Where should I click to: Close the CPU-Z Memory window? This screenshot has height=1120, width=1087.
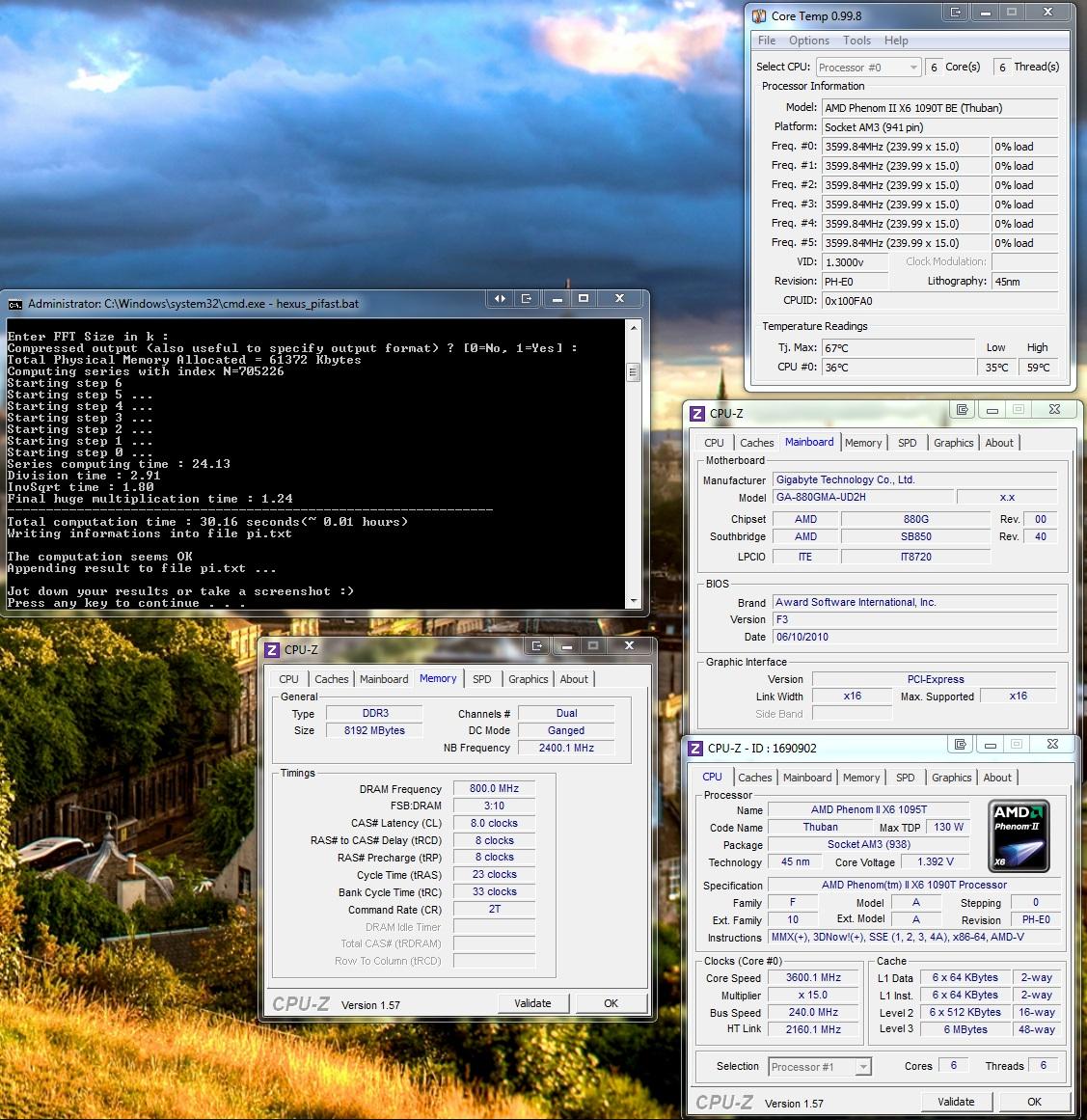(x=629, y=645)
